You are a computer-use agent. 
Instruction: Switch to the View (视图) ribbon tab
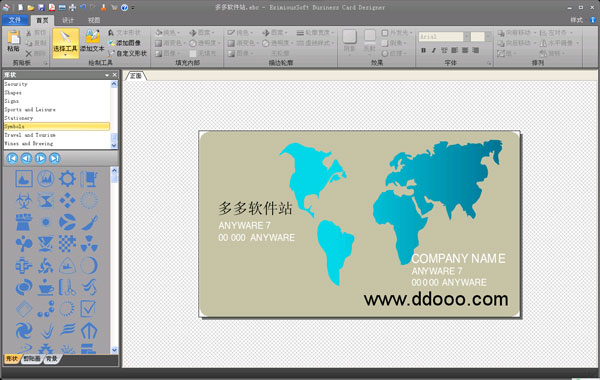coord(94,20)
